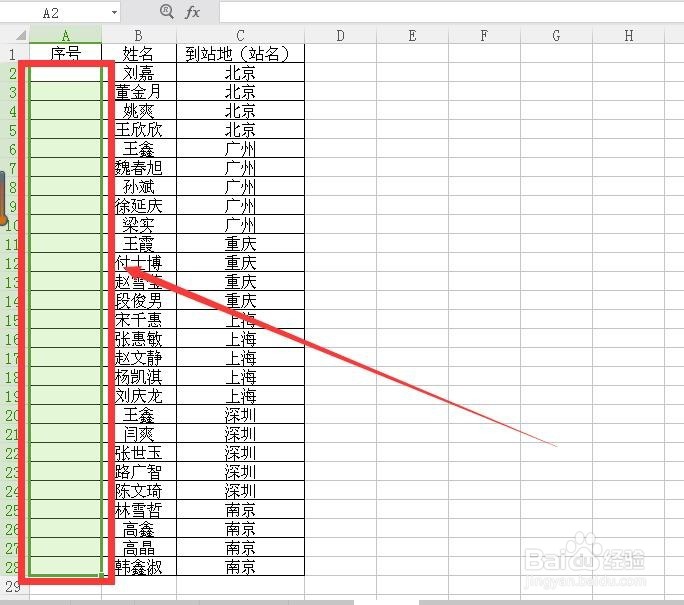
Task: Click into the formula bar input
Action: 451,12
